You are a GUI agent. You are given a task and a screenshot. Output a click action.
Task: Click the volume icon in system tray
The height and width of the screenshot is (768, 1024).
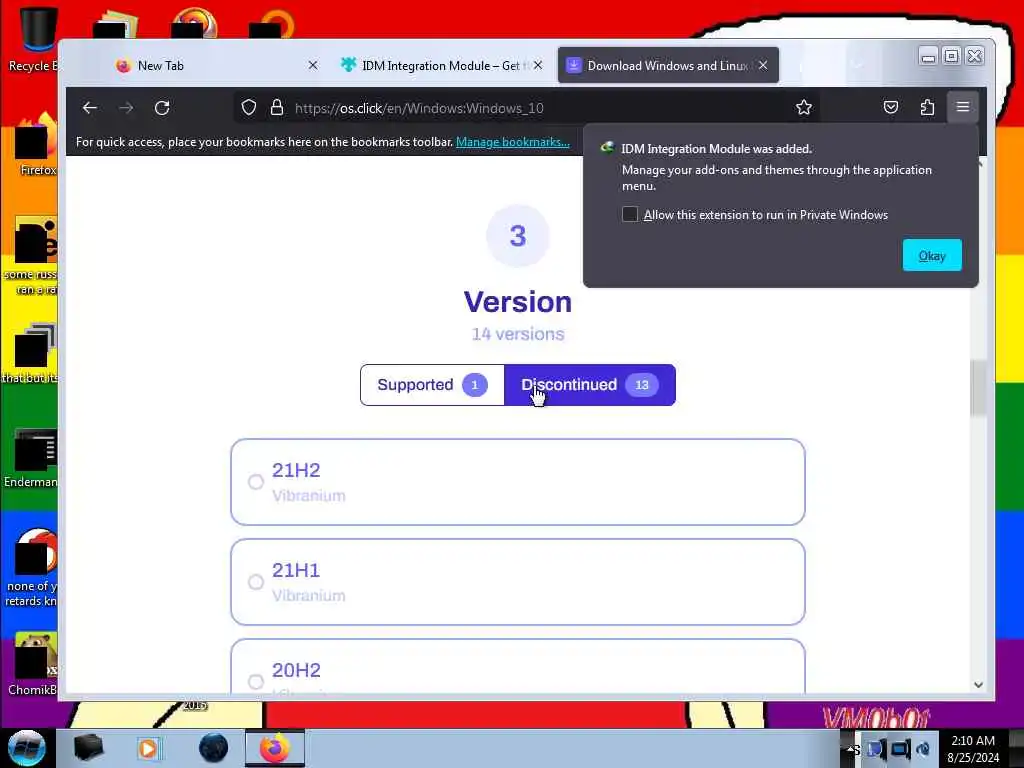(x=923, y=748)
